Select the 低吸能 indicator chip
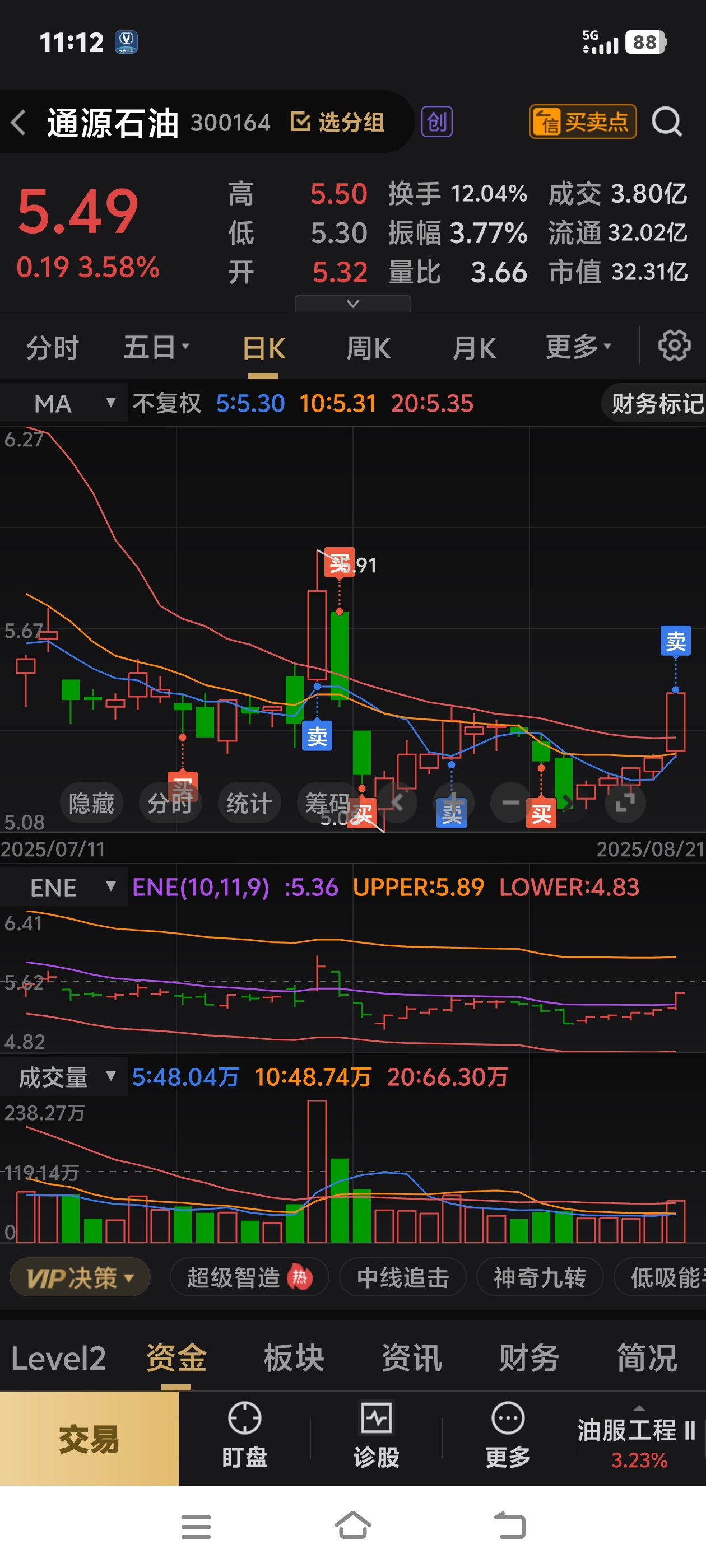 660,1277
